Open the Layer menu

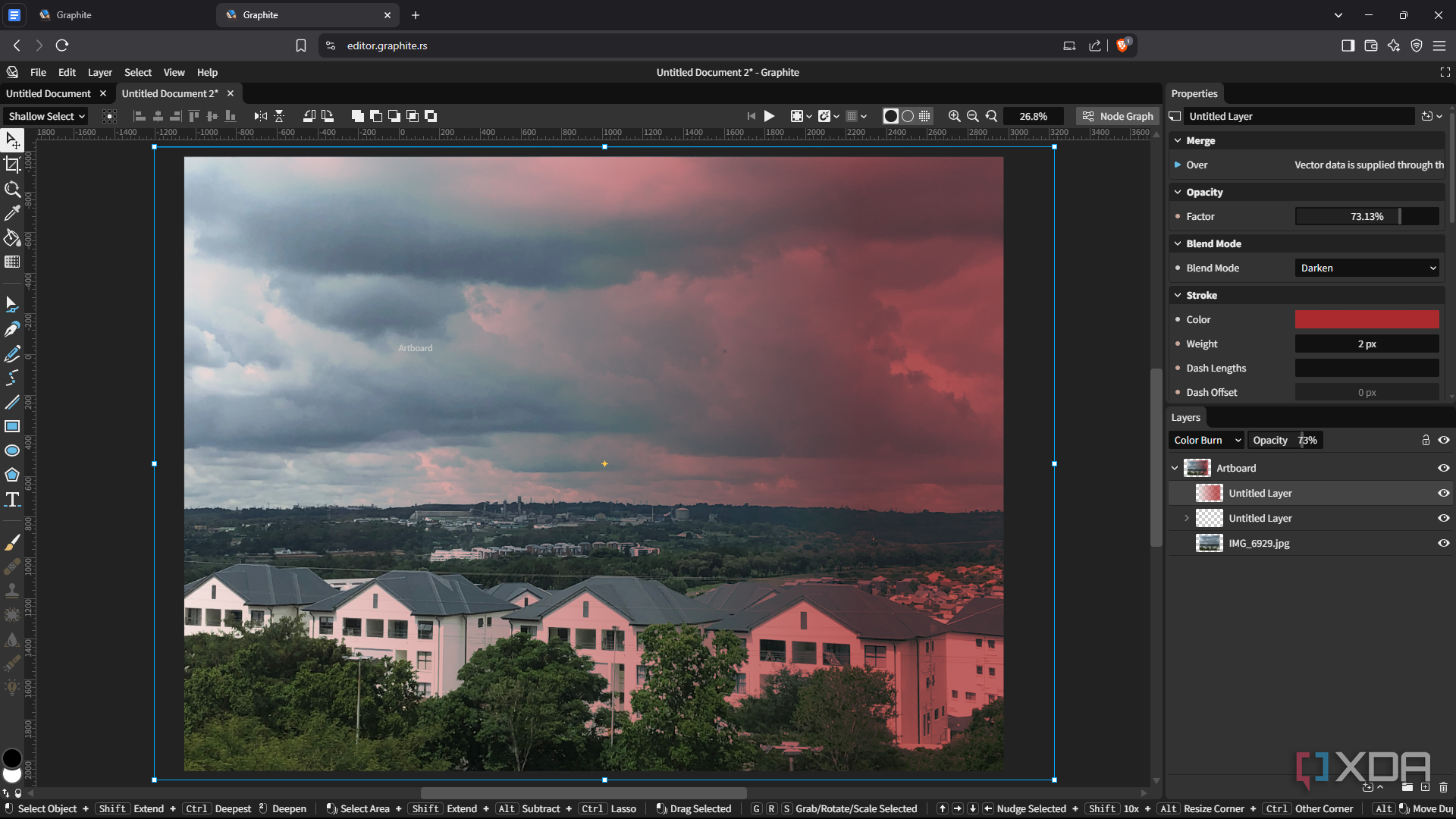pos(99,72)
